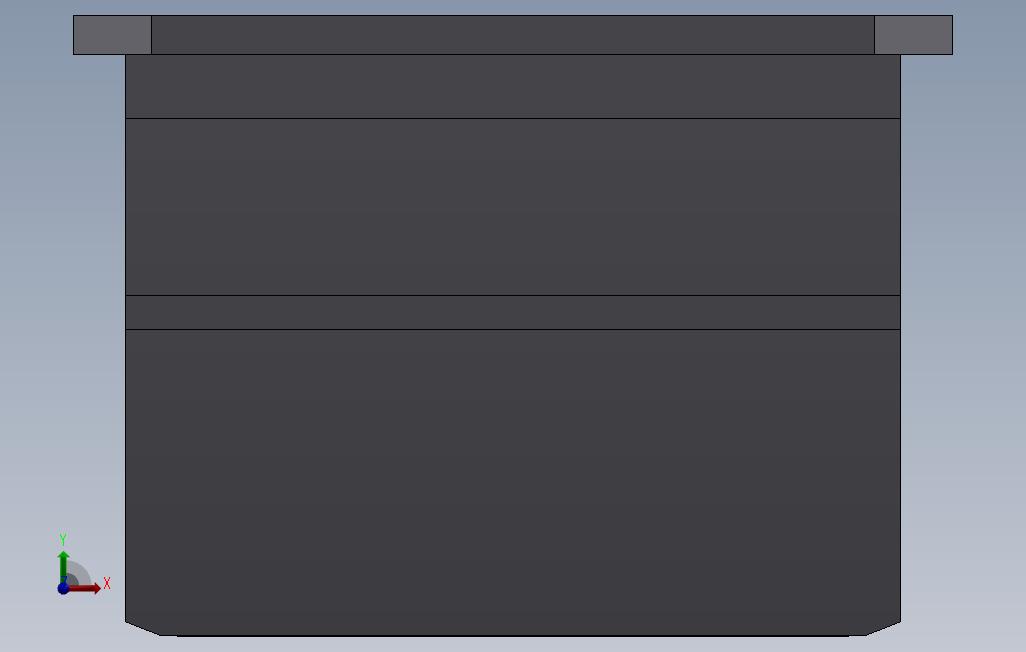
Task: Click the green Y label of the triad
Action: click(x=63, y=539)
